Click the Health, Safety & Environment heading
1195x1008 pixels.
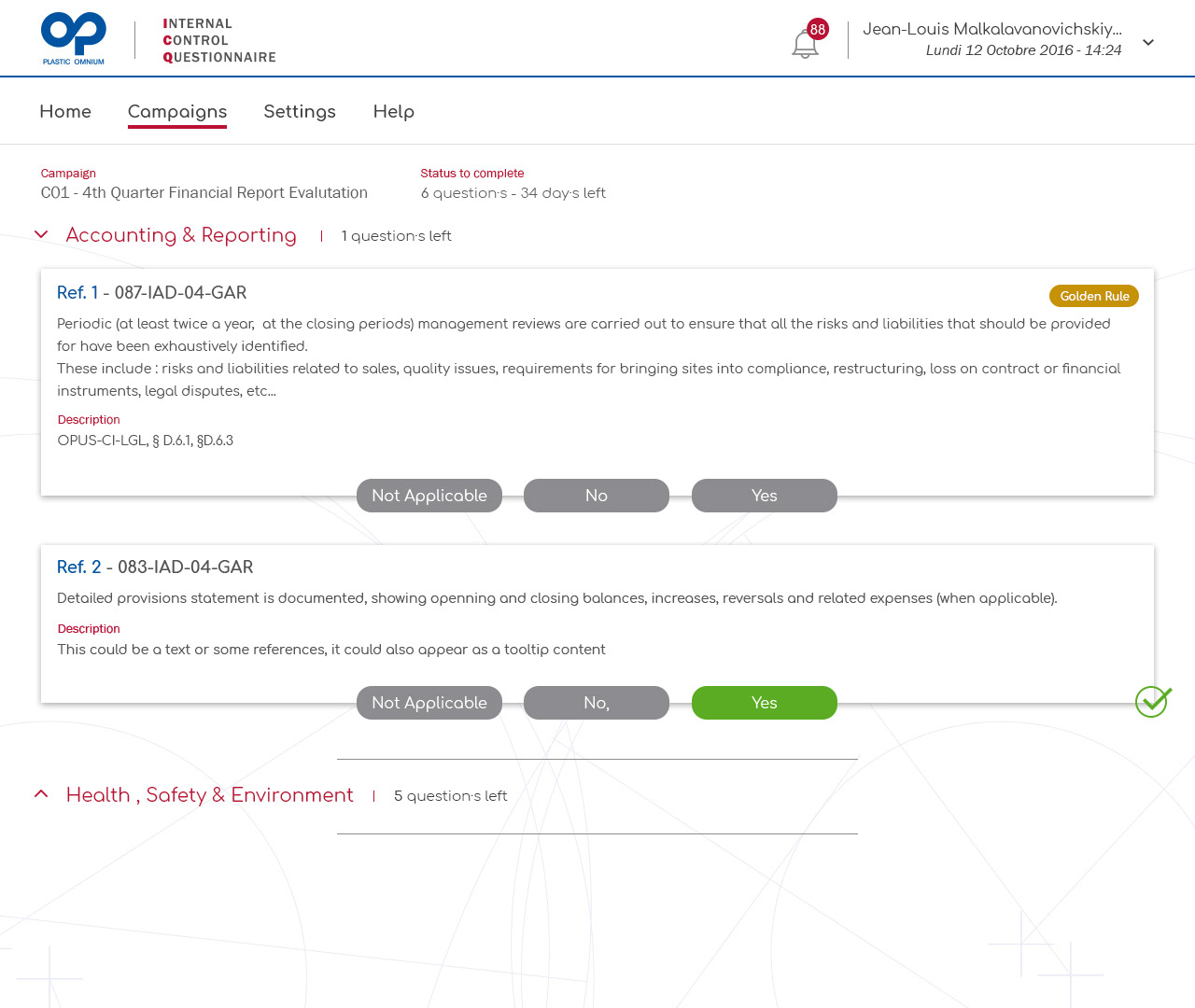tap(209, 795)
